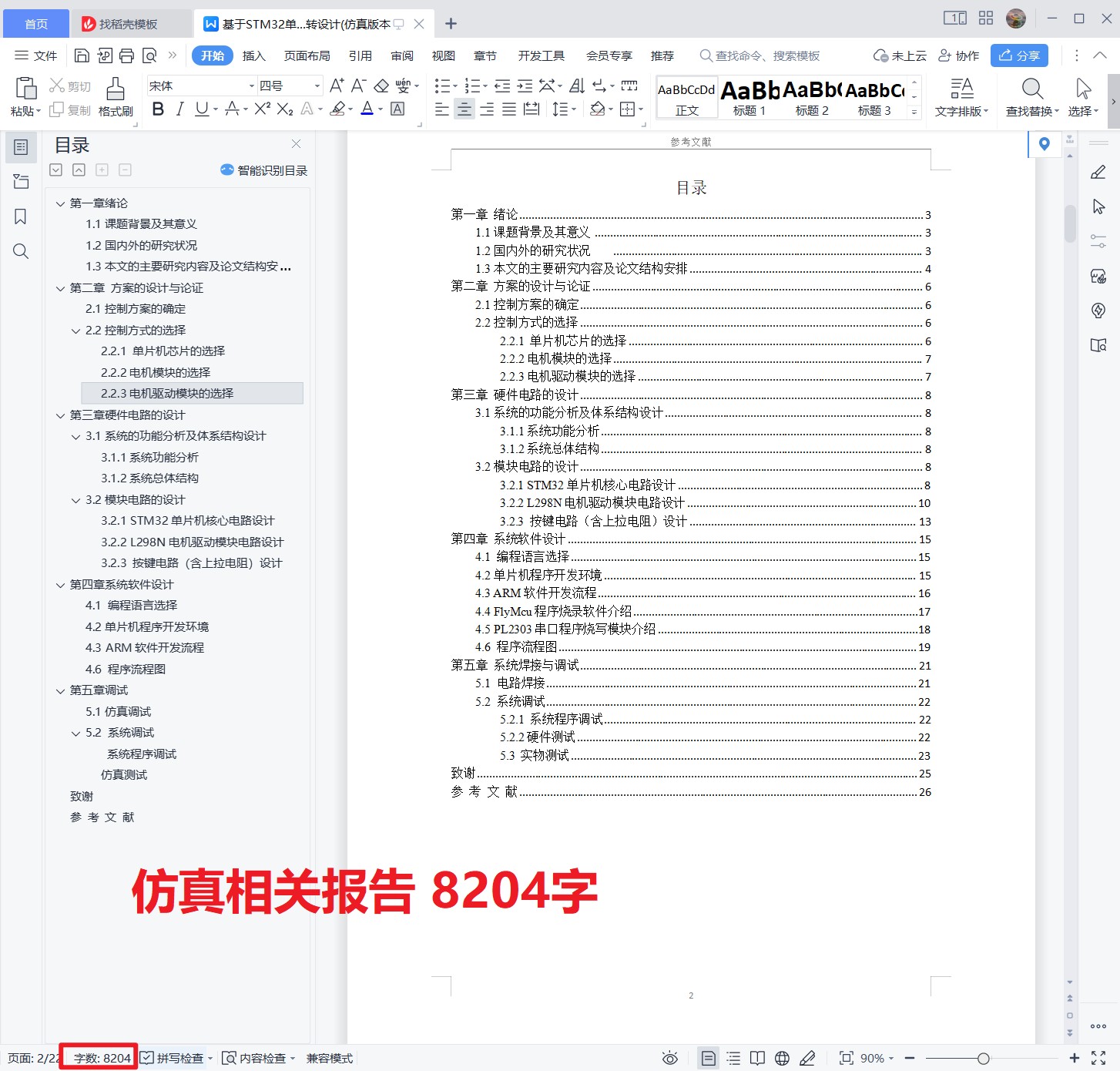Open the 页面布局 ribbon tab
Screen dimensions: 1120x1071
307,55
